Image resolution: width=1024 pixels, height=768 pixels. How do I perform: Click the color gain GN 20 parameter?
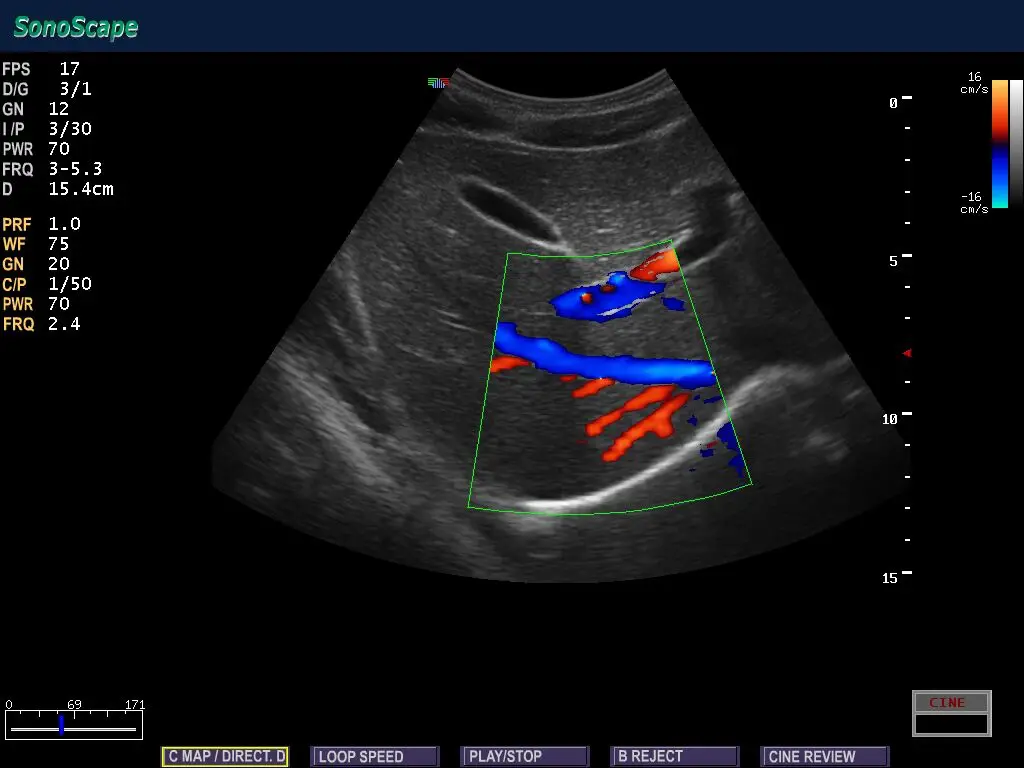(x=36, y=264)
